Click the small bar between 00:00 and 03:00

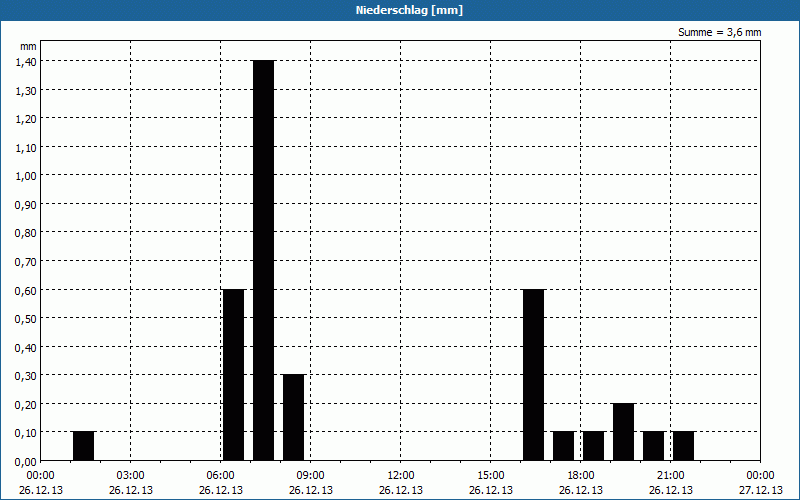point(83,446)
